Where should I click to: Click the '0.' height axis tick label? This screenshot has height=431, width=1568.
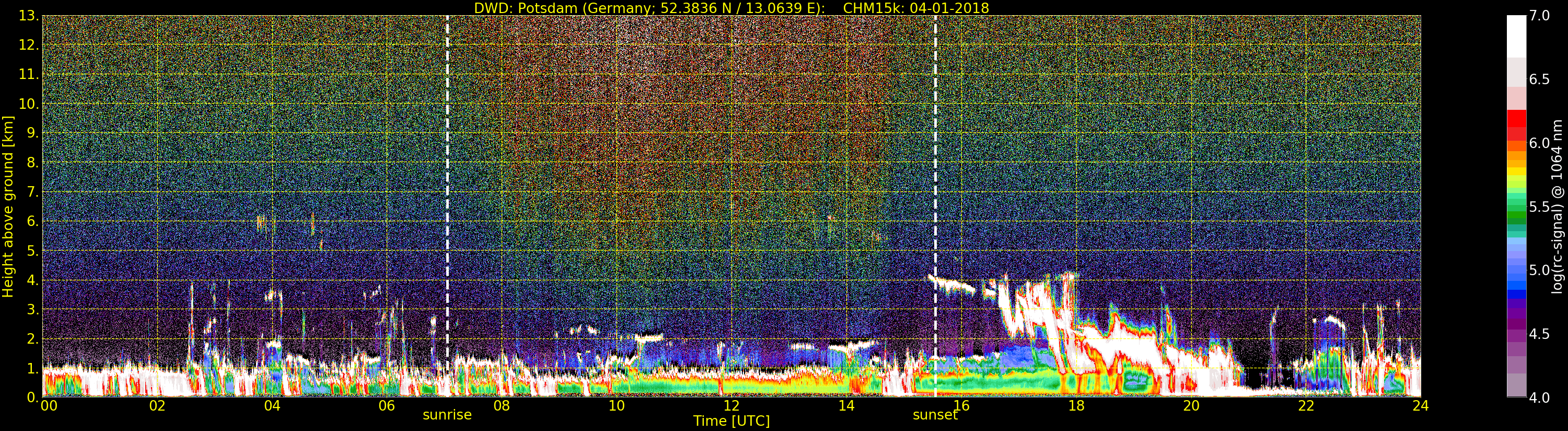click(32, 398)
